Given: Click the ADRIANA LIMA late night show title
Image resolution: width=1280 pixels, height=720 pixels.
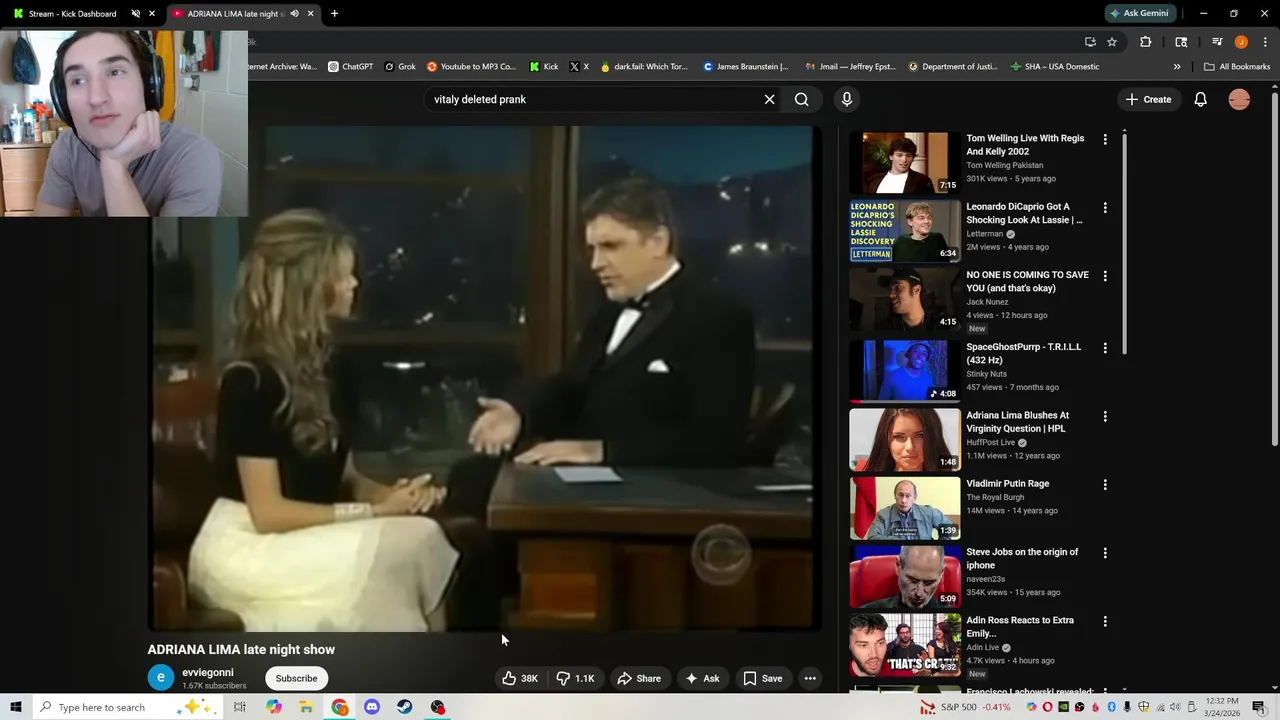Looking at the screenshot, I should (x=241, y=649).
